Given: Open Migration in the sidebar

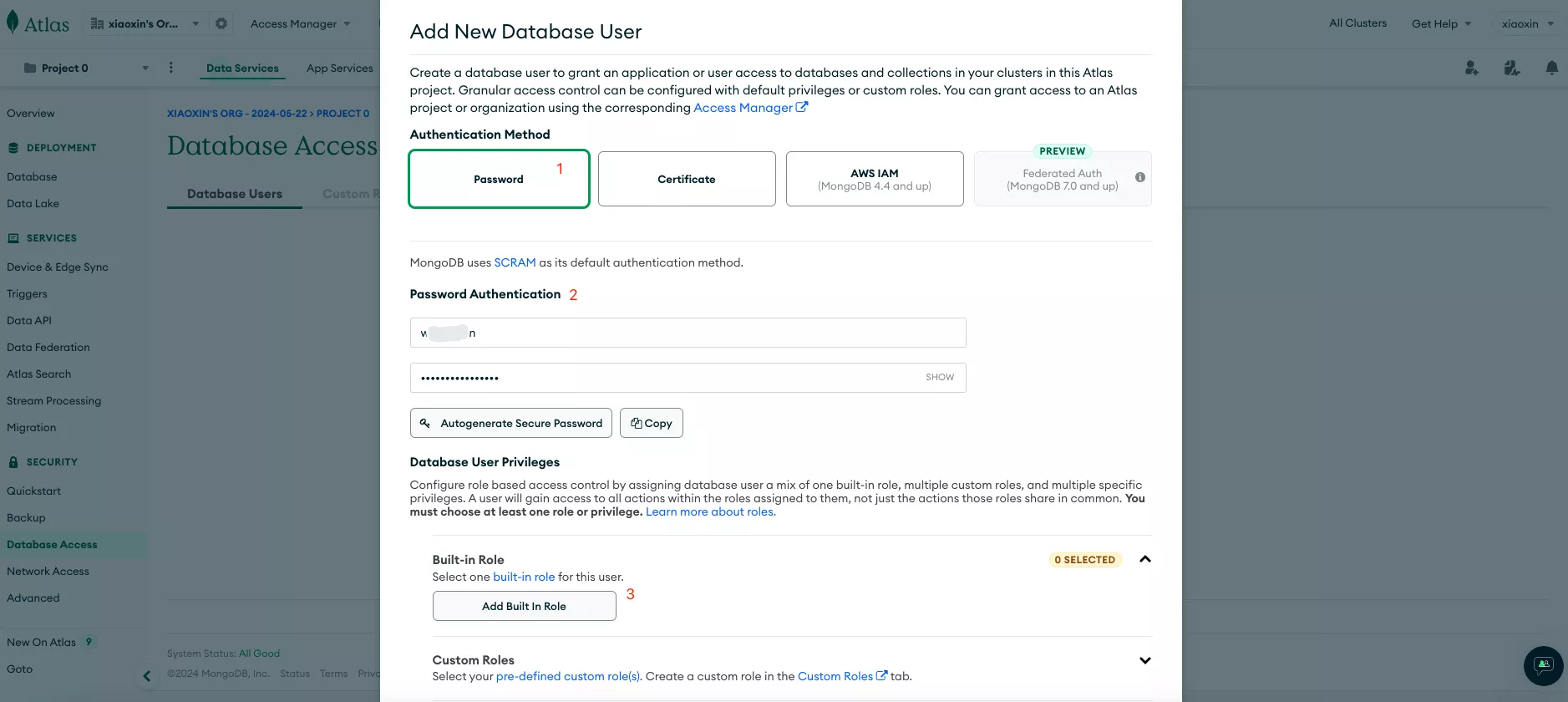Looking at the screenshot, I should point(32,428).
